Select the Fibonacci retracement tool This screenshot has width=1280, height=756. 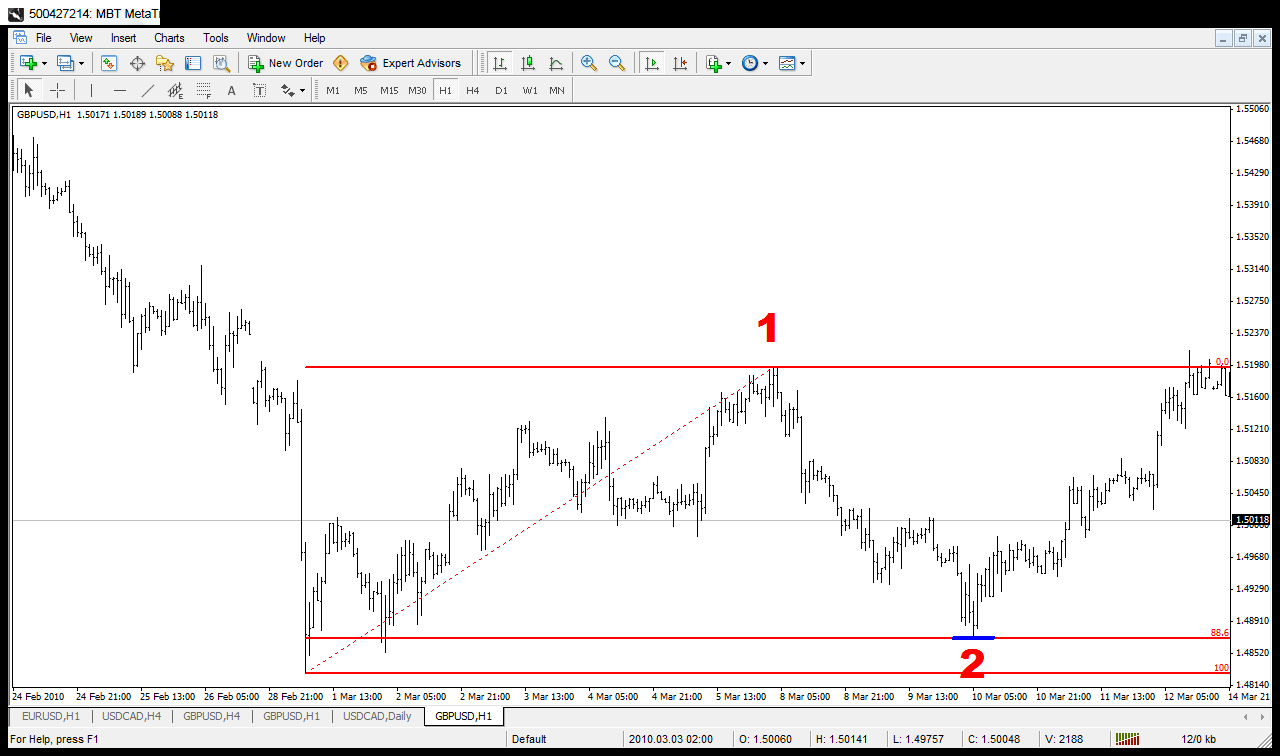204,90
